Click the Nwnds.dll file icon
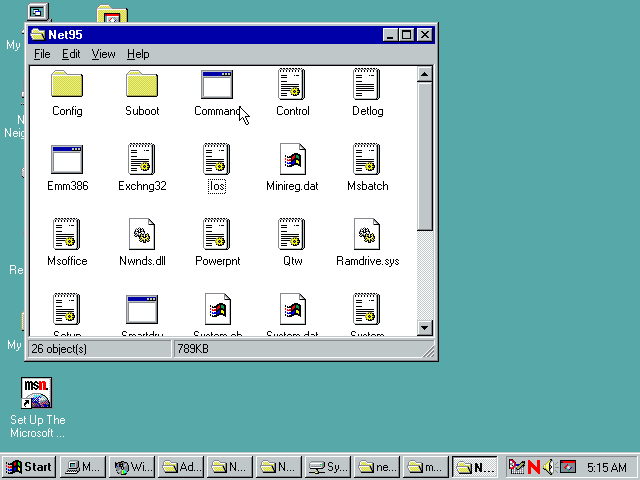Image resolution: width=640 pixels, height=480 pixels. tap(142, 235)
